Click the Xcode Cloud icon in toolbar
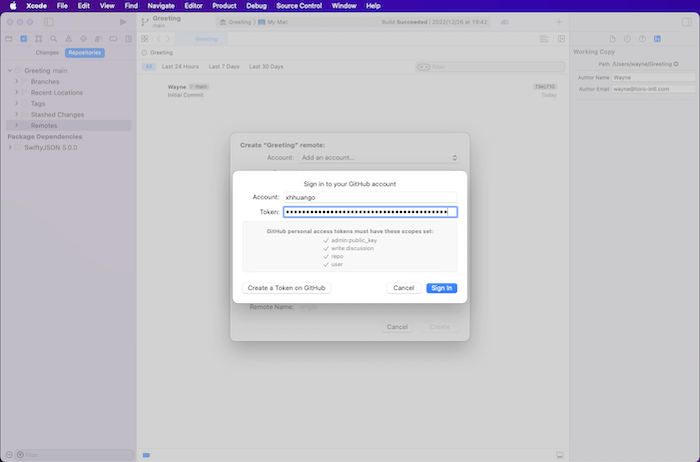 coord(504,22)
